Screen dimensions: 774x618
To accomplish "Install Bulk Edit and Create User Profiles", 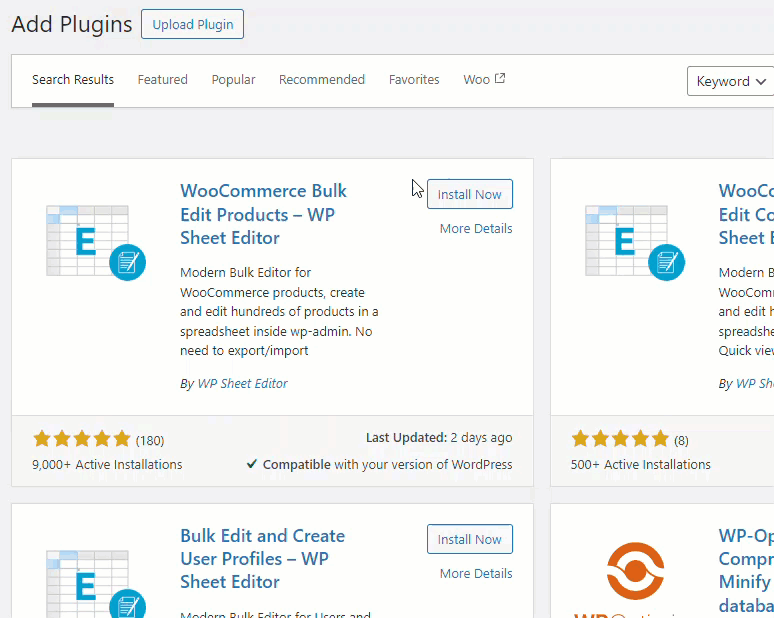I will [470, 539].
